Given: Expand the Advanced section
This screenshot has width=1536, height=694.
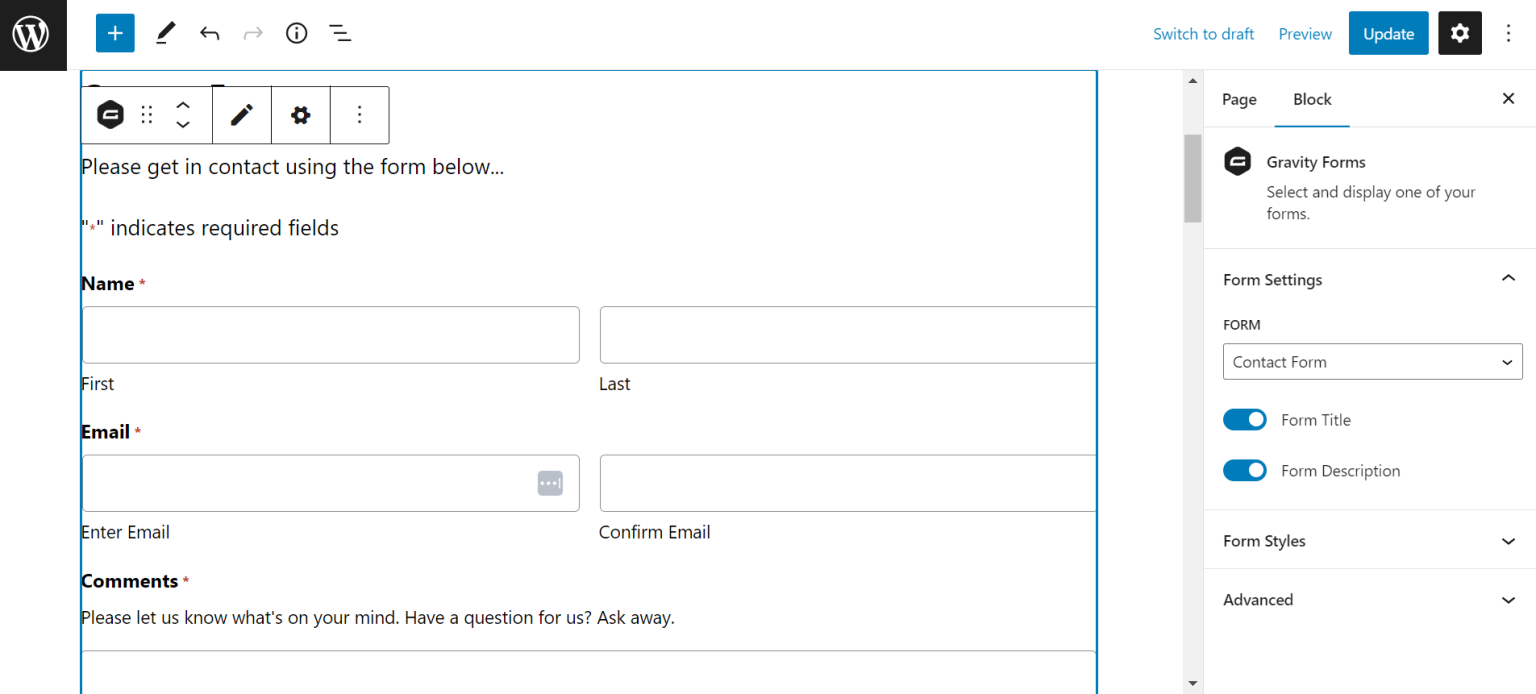Looking at the screenshot, I should coord(1370,600).
